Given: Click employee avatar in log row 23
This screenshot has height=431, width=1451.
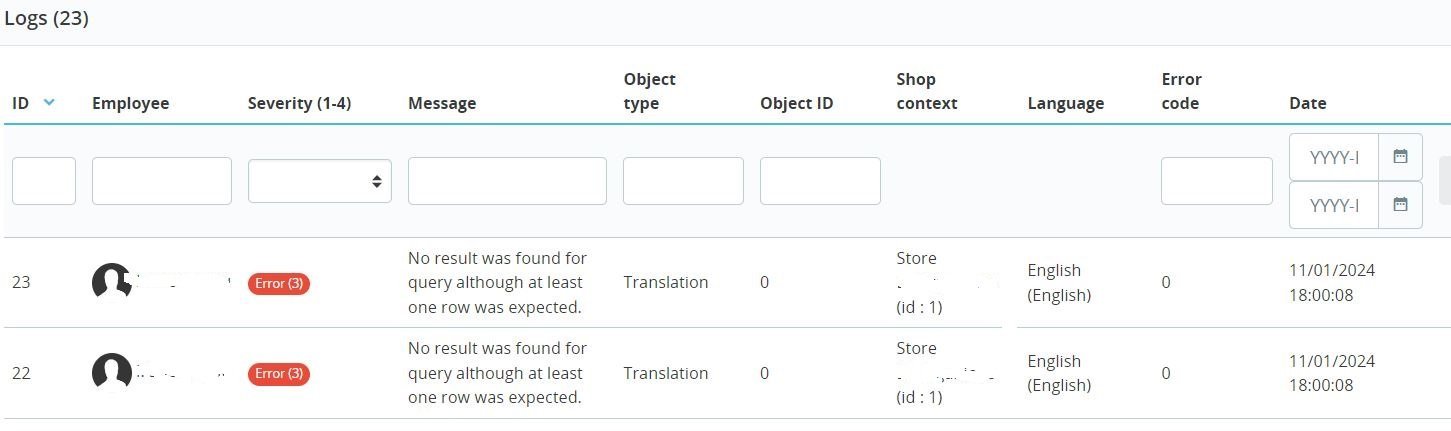Looking at the screenshot, I should click(111, 282).
